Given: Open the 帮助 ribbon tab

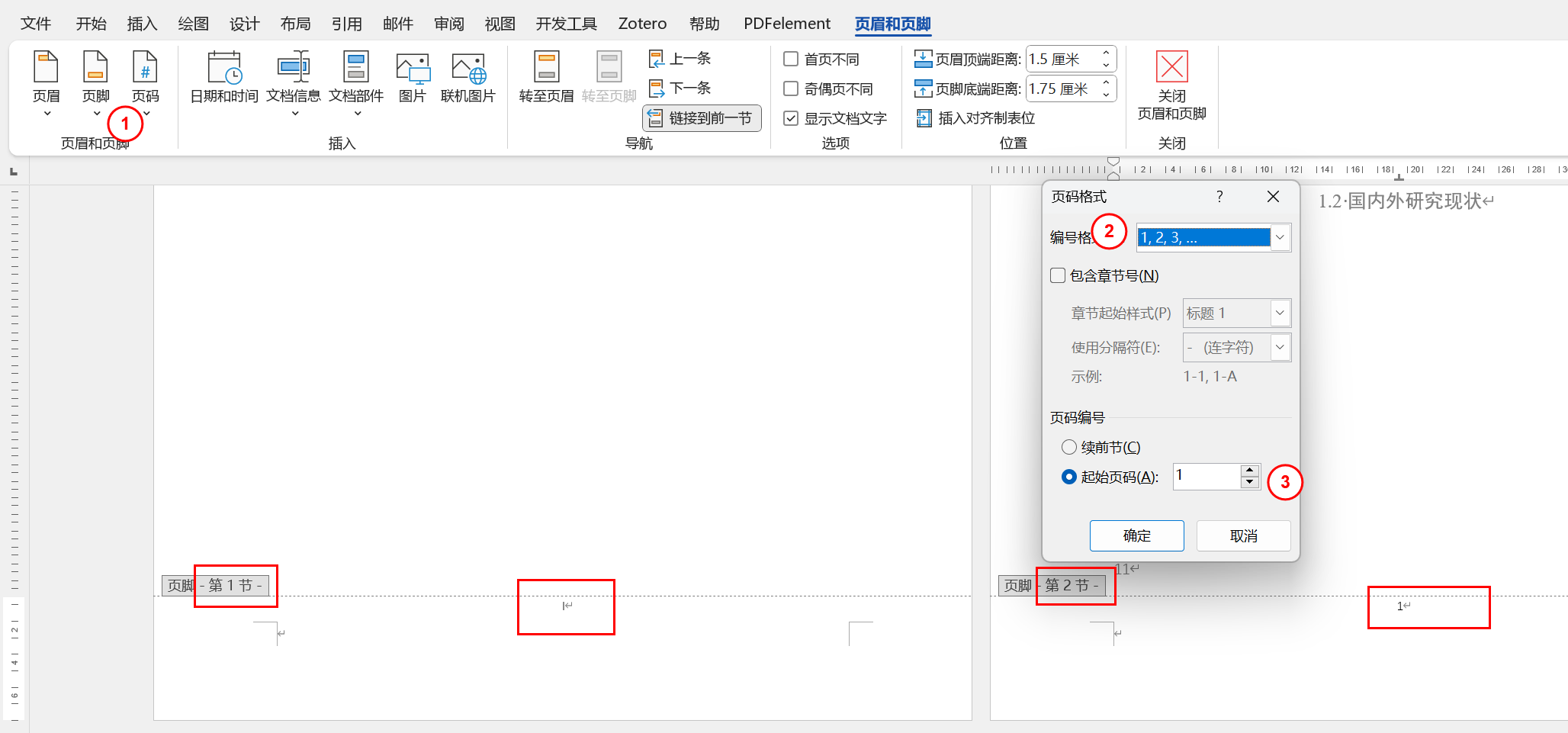Looking at the screenshot, I should [x=705, y=24].
